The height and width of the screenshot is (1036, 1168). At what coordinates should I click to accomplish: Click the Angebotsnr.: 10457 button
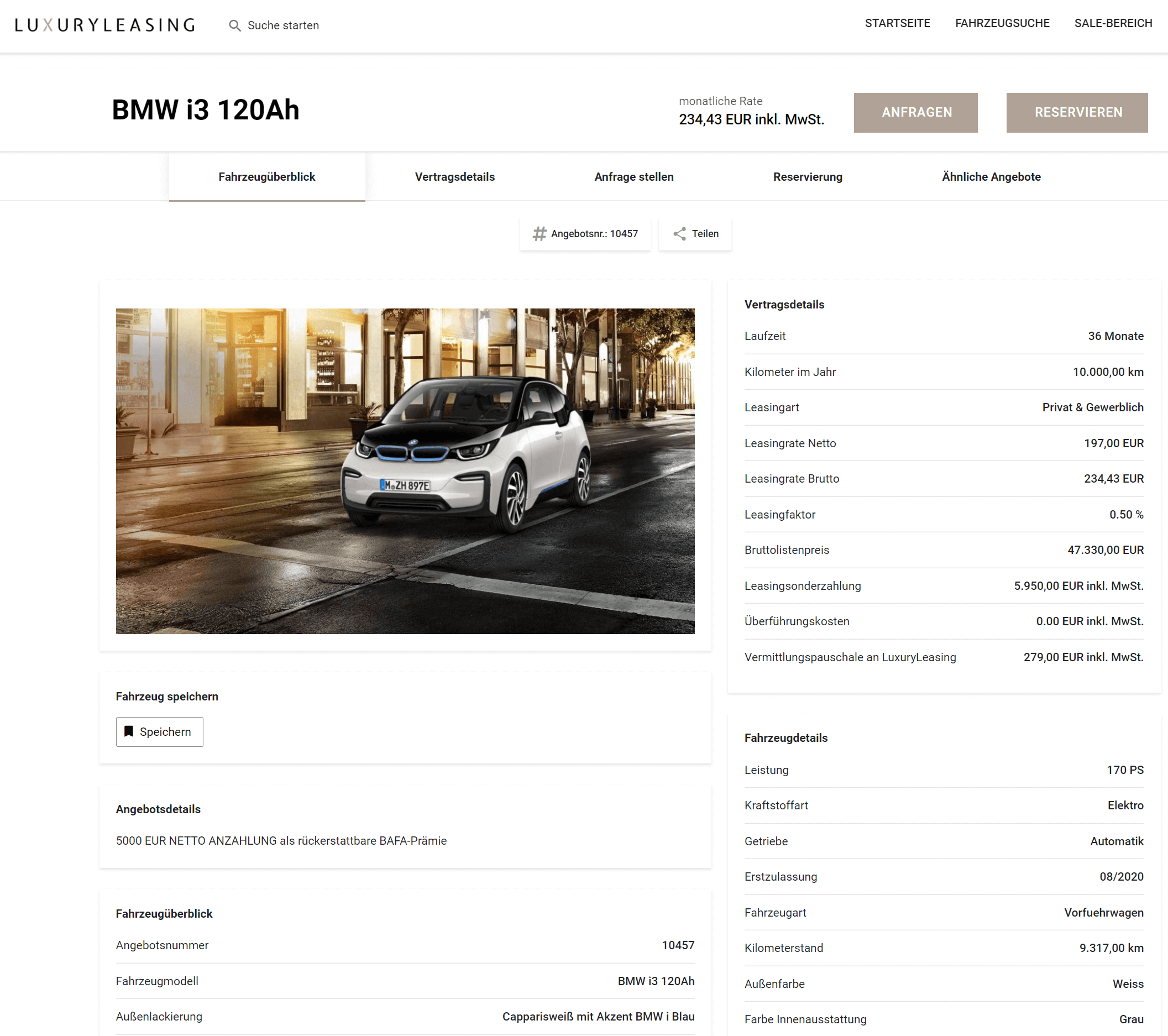pyautogui.click(x=585, y=234)
